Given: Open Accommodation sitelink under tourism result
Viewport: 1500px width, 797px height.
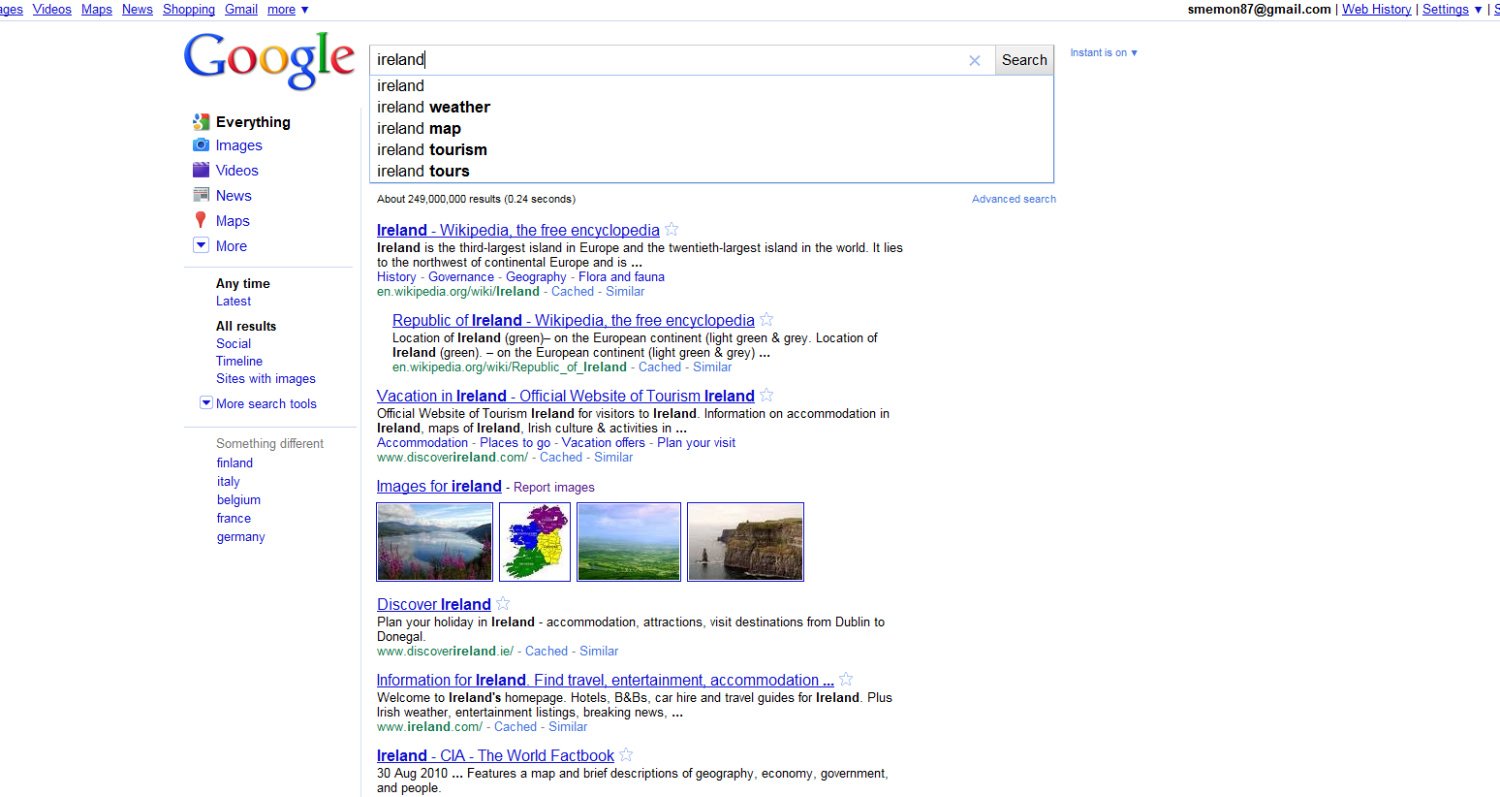Looking at the screenshot, I should click(x=422, y=443).
